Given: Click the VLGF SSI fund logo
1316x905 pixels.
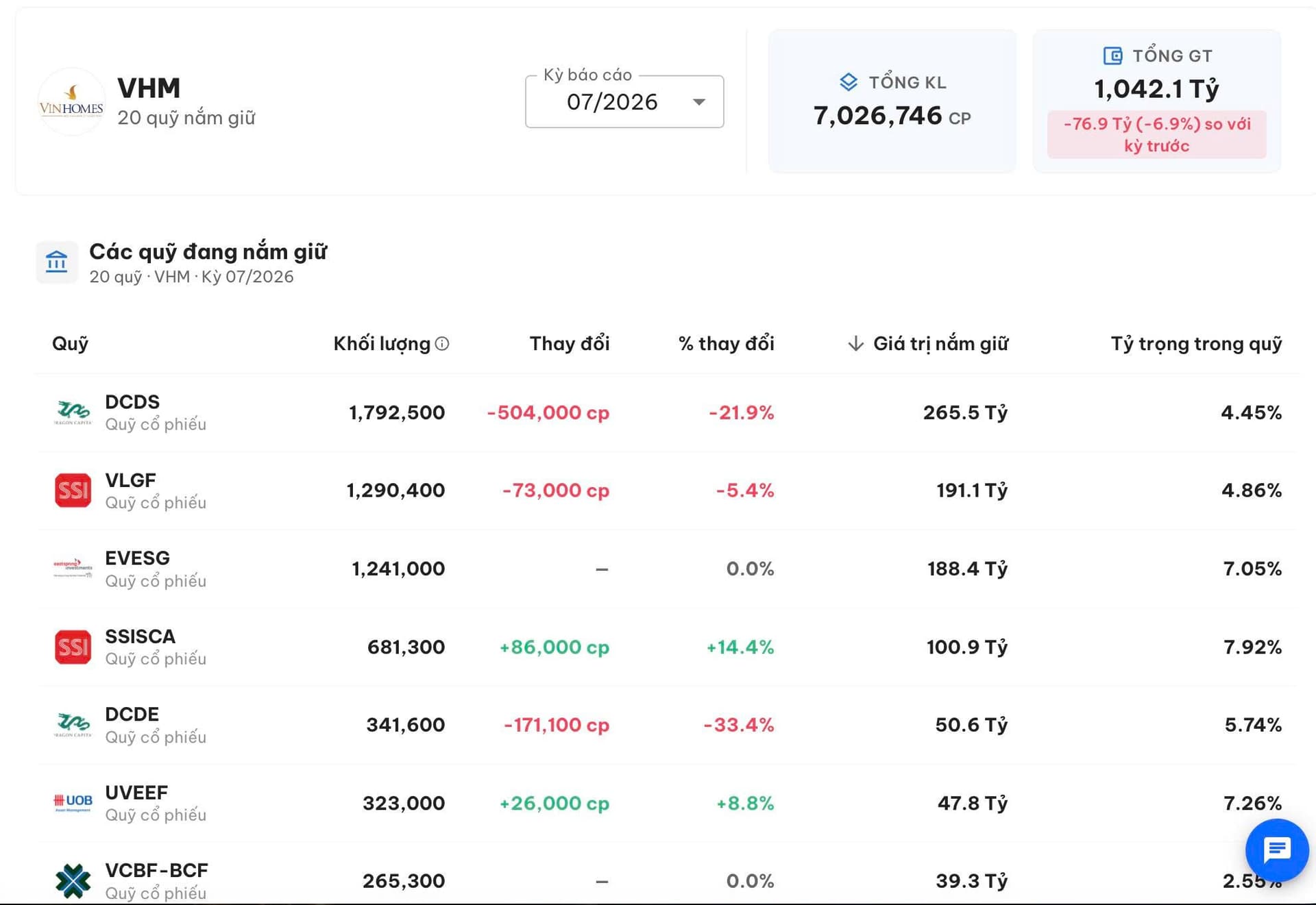Looking at the screenshot, I should pos(73,491).
